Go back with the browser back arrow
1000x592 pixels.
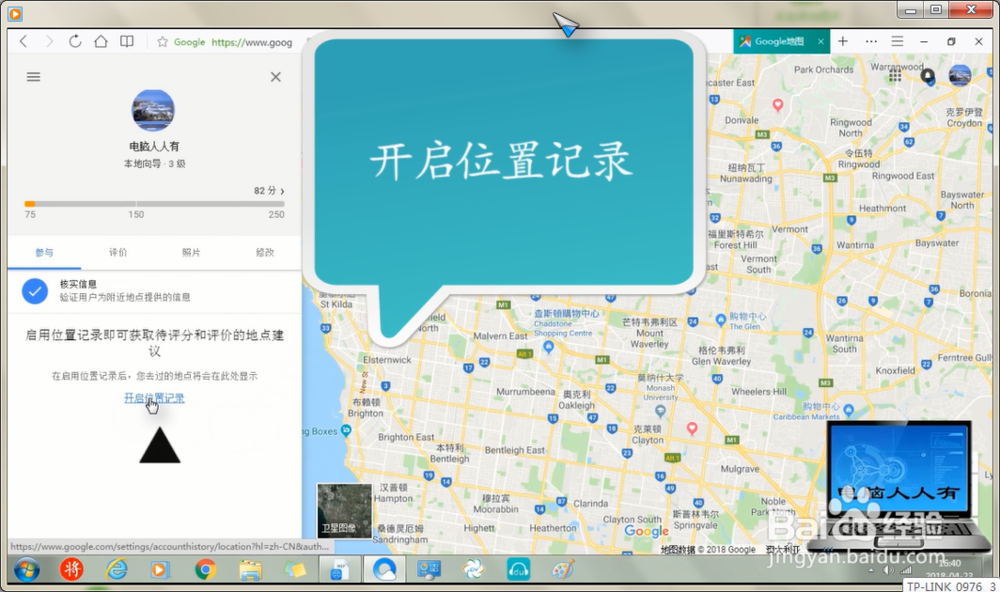pos(24,41)
